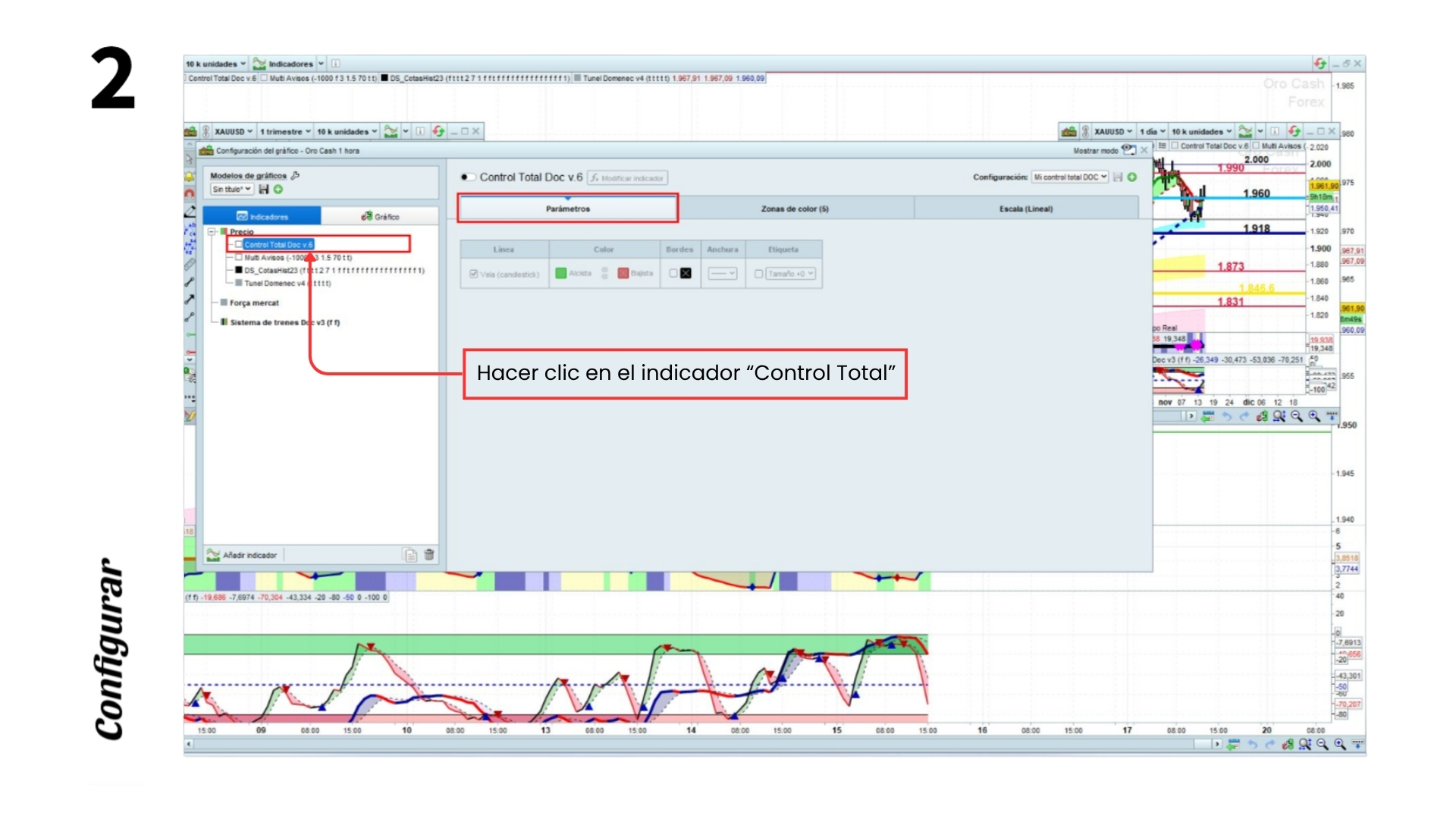The width and height of the screenshot is (1456, 819).
Task: Open 1 día timeframe dropdown
Action: (1152, 131)
